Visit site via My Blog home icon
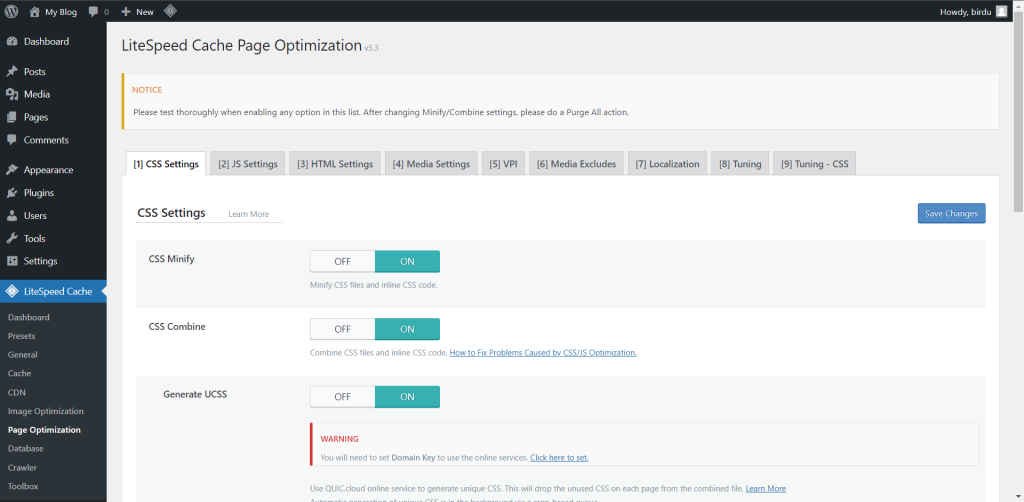The height and width of the screenshot is (502, 1024). tap(35, 11)
